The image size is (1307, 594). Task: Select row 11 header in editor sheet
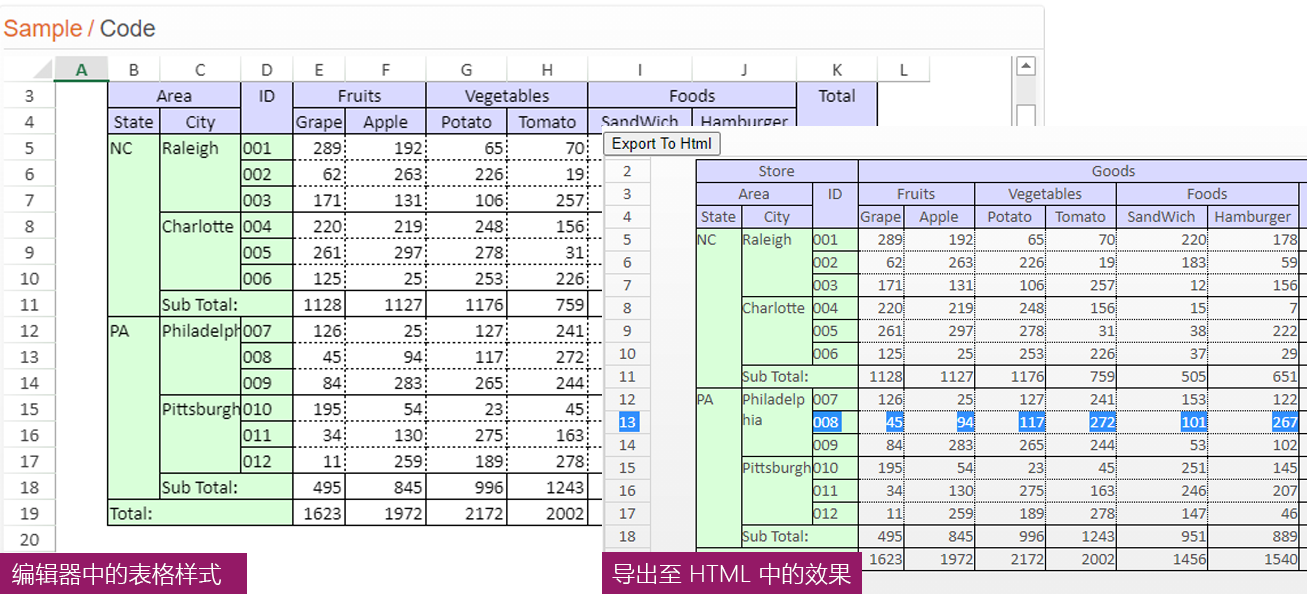pos(29,304)
